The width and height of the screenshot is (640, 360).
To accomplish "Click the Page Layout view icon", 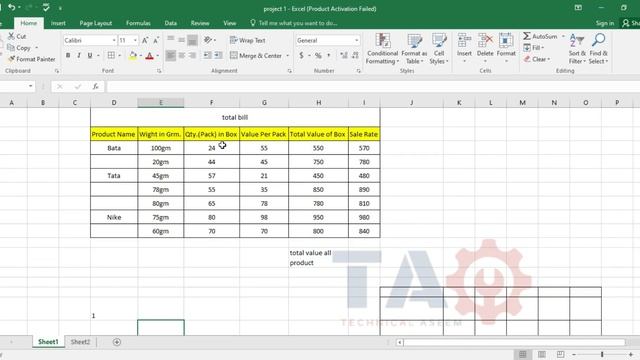I will 542,354.
